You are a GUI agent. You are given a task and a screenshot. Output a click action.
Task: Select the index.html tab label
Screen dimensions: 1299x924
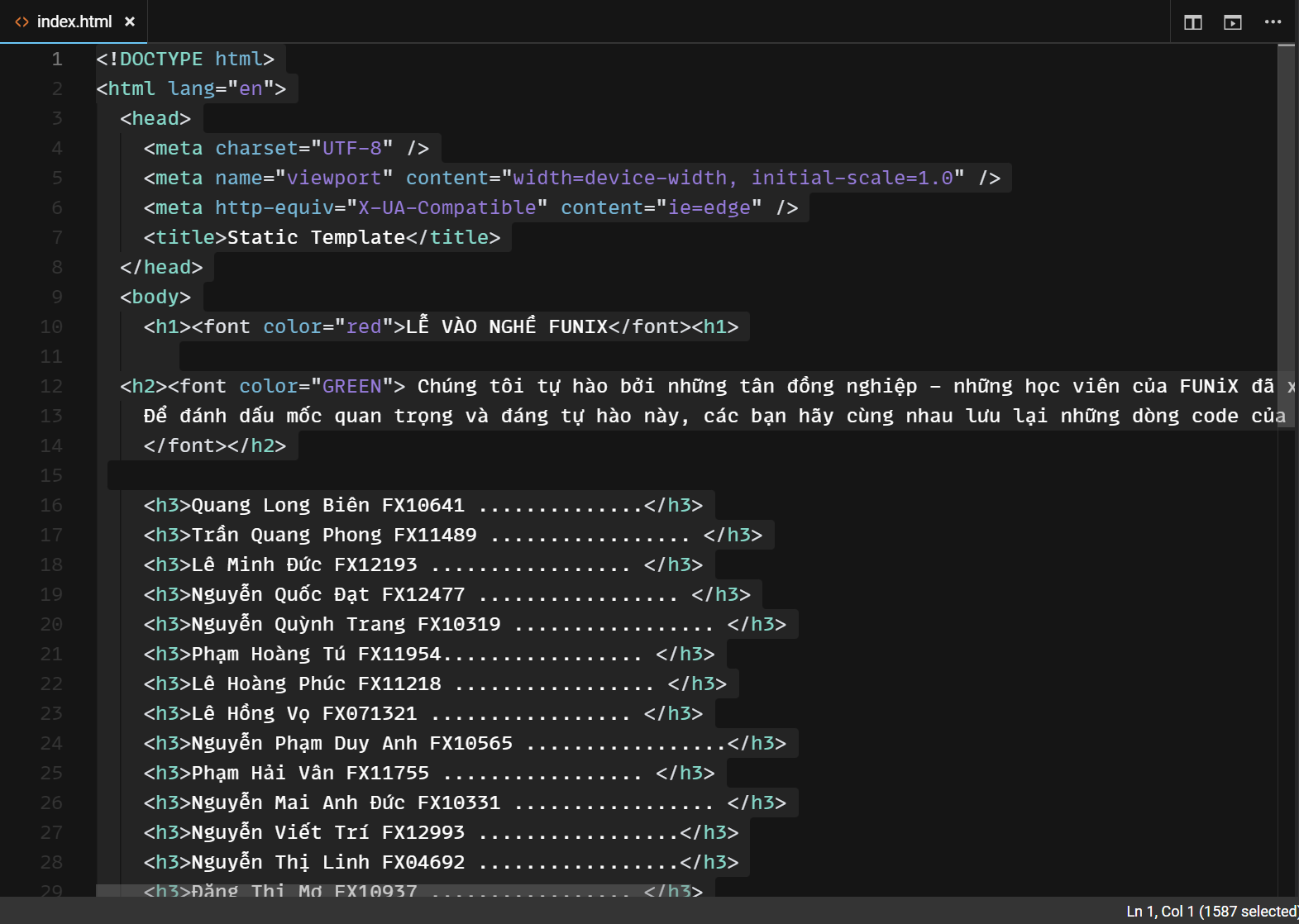(x=74, y=22)
